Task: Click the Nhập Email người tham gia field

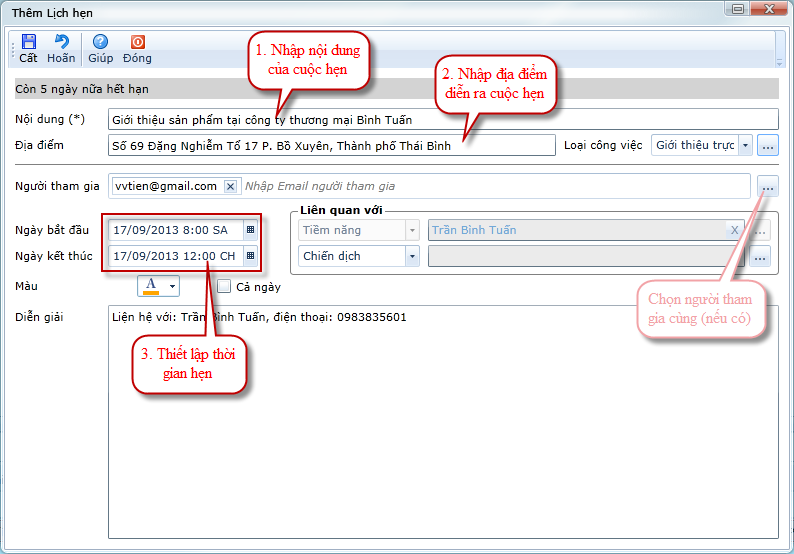Action: (x=490, y=186)
